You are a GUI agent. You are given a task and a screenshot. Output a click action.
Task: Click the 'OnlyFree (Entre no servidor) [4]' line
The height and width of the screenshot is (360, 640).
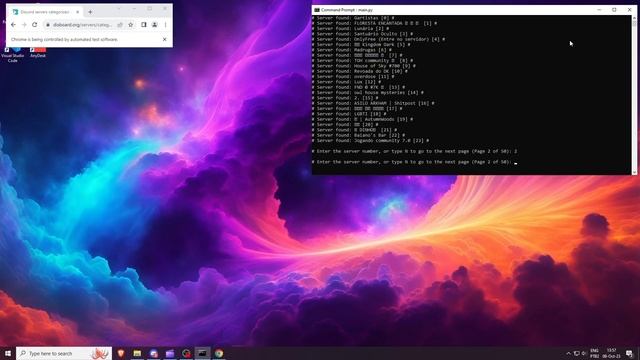click(379, 39)
